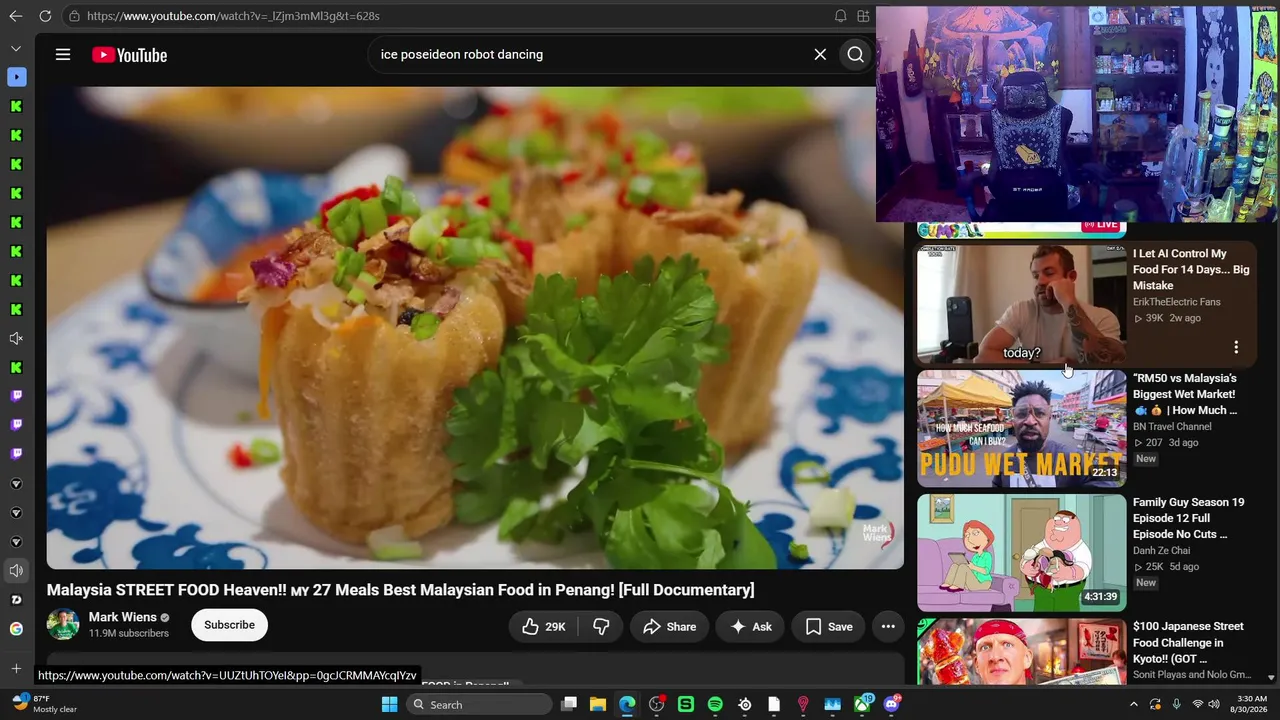
Task: Subscribe to Mark Wiens
Action: (x=229, y=625)
